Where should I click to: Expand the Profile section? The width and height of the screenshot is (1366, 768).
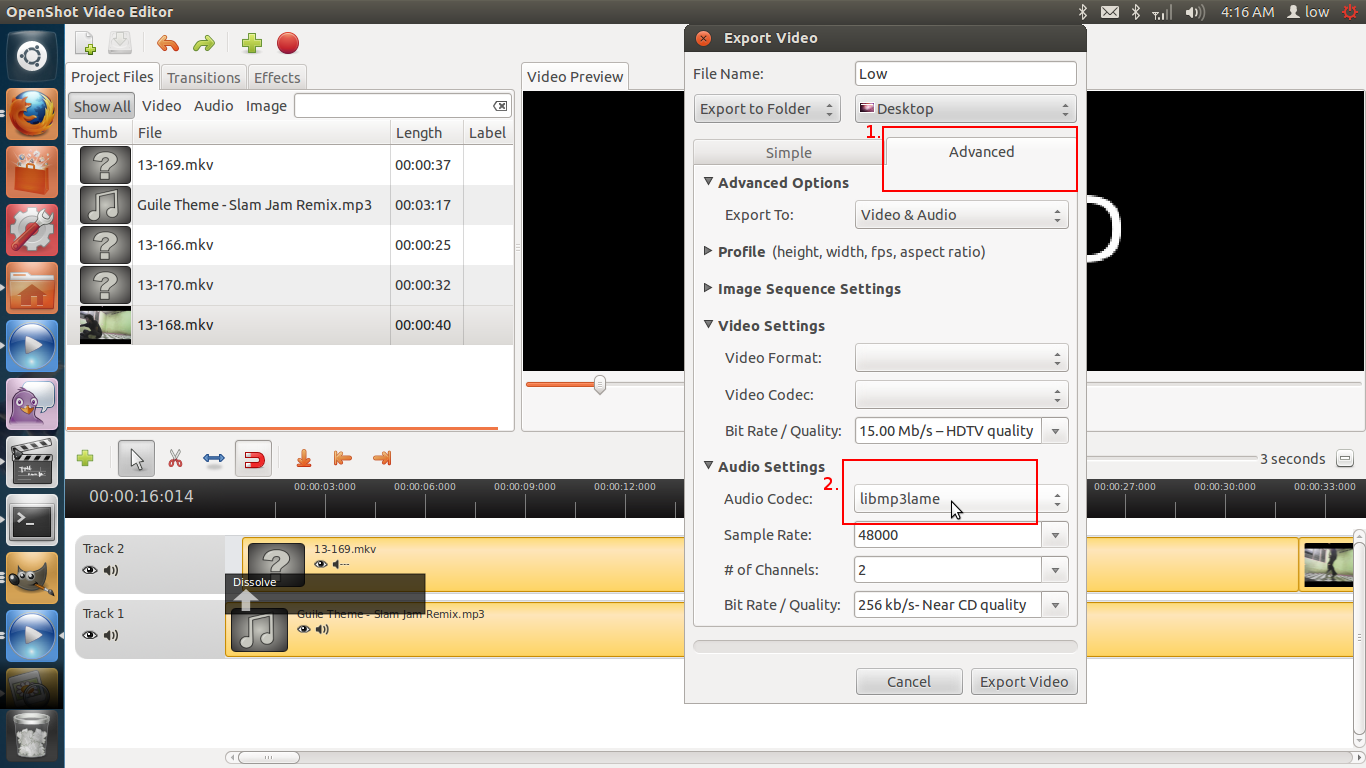[x=709, y=252]
